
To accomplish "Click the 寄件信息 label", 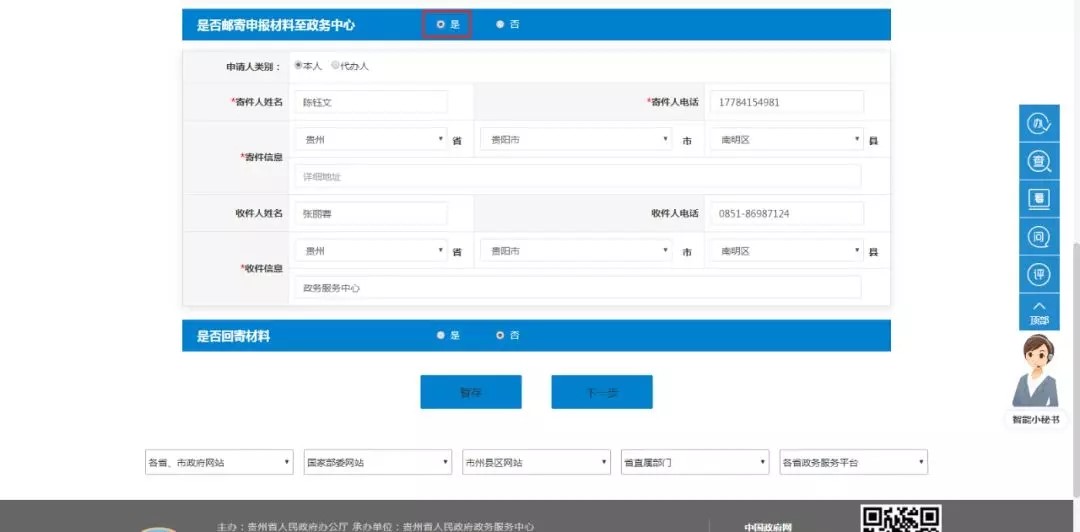I will tap(262, 157).
